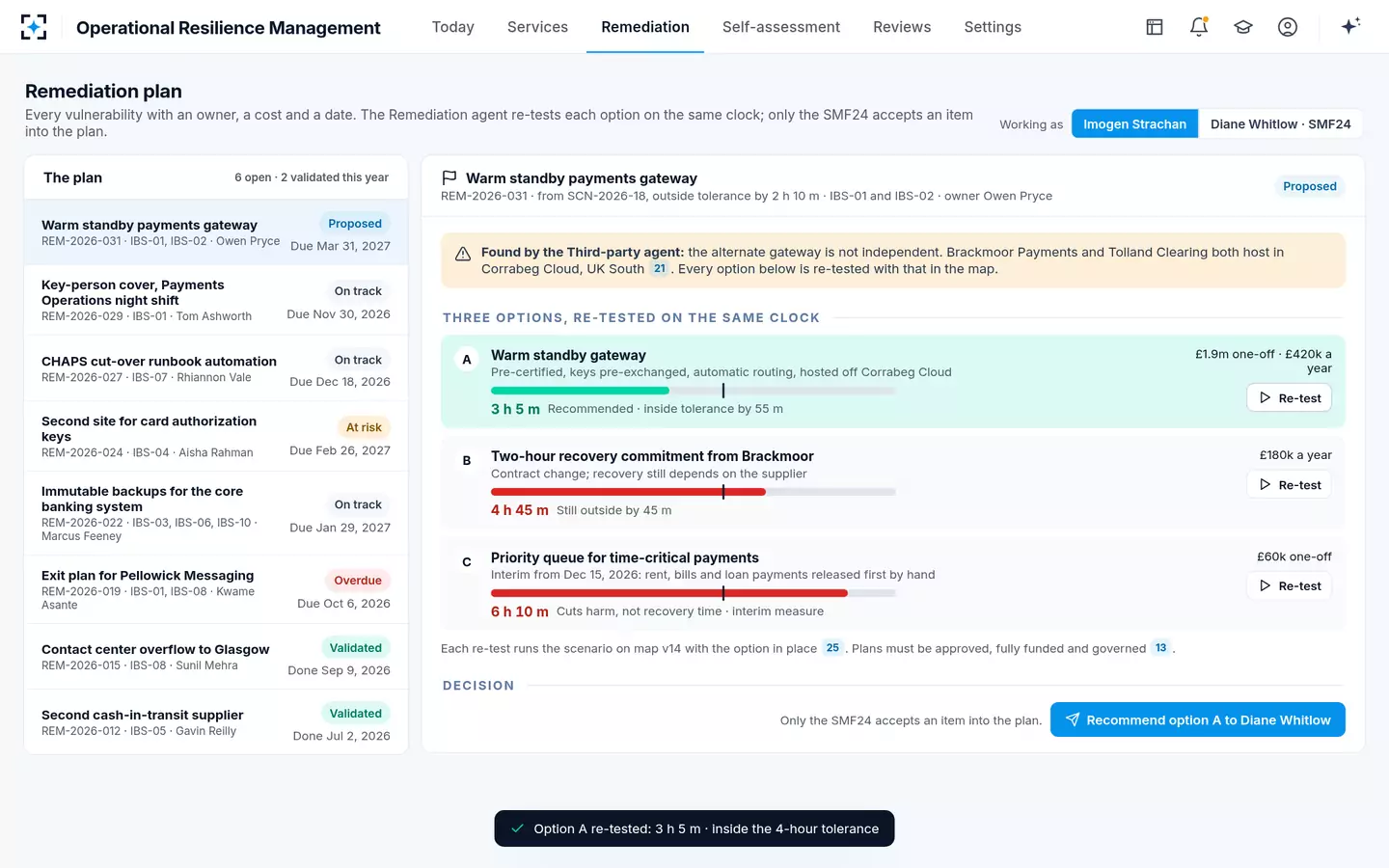
Task: Open the layout panel icon in header
Action: coord(1155,27)
